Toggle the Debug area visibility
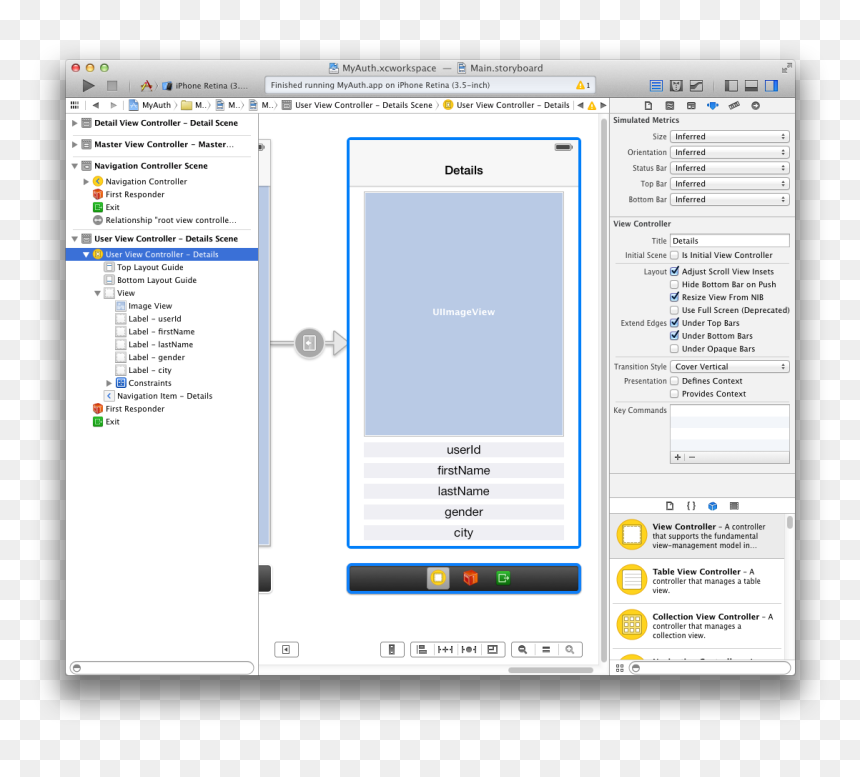Screen dimensions: 860x777 click(x=751, y=86)
